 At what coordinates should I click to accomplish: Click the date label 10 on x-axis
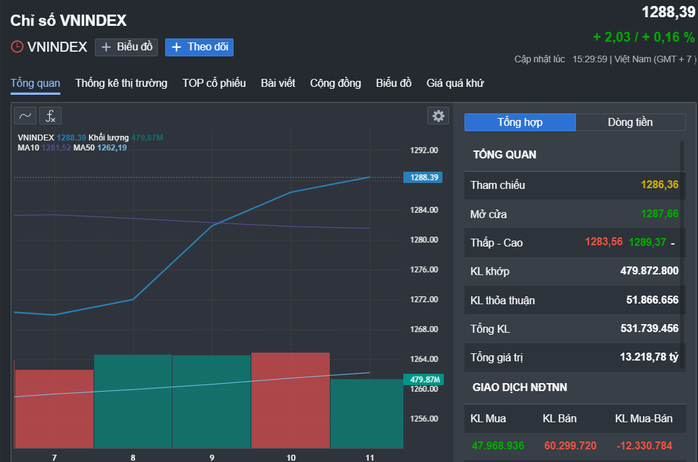(291, 458)
